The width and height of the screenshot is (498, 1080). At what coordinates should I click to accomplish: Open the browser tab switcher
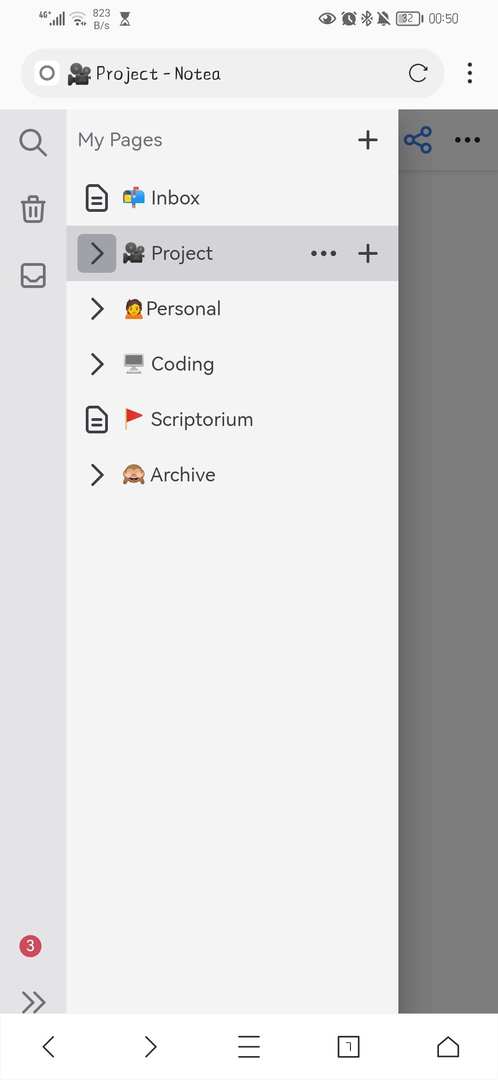pyautogui.click(x=349, y=1047)
